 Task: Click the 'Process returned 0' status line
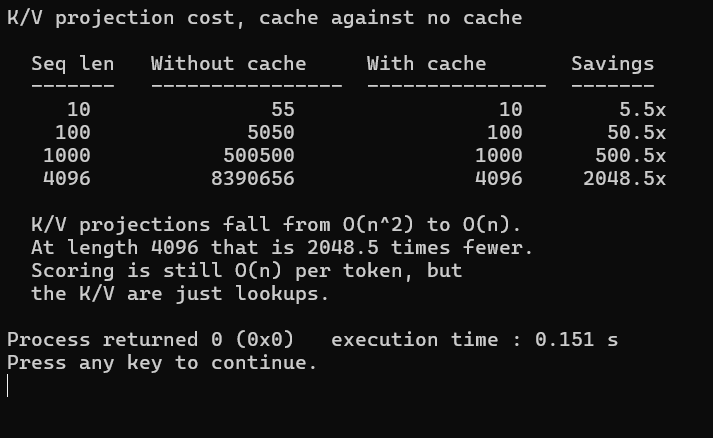pos(312,340)
